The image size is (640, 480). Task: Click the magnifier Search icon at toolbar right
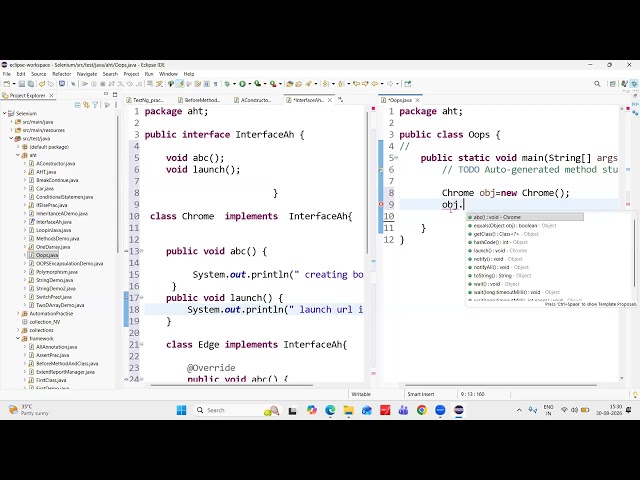pyautogui.click(x=597, y=84)
